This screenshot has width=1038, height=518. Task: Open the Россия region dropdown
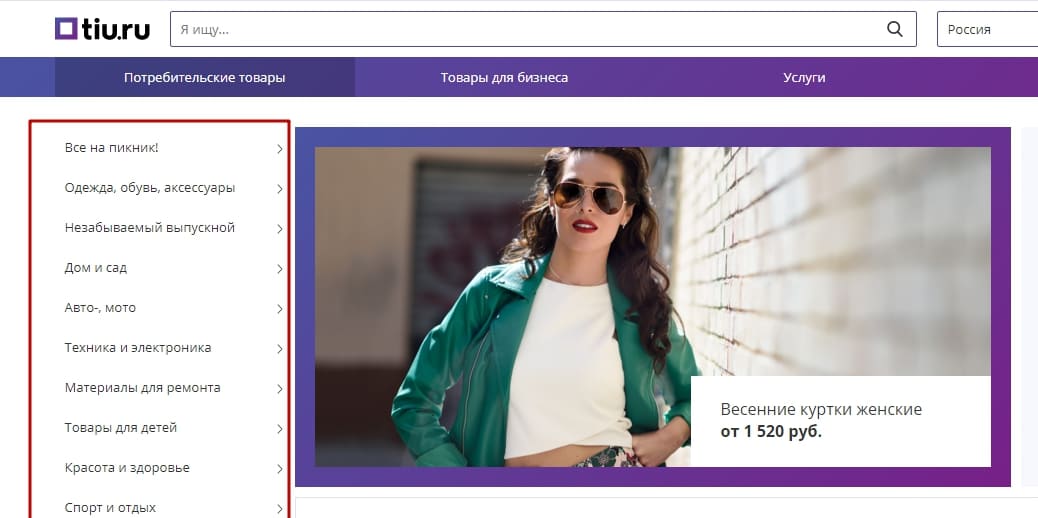(985, 29)
